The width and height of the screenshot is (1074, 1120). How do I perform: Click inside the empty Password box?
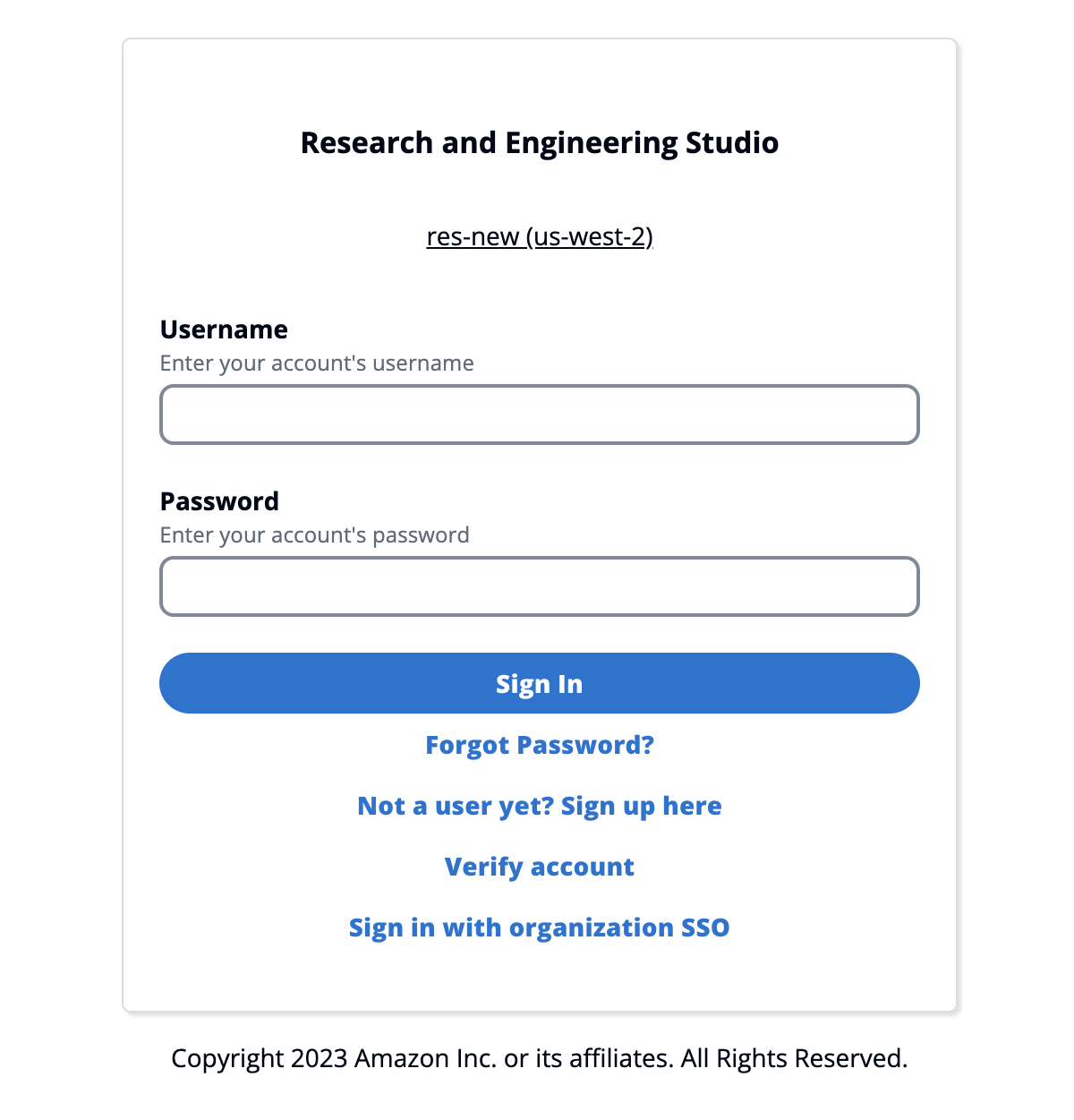(539, 586)
